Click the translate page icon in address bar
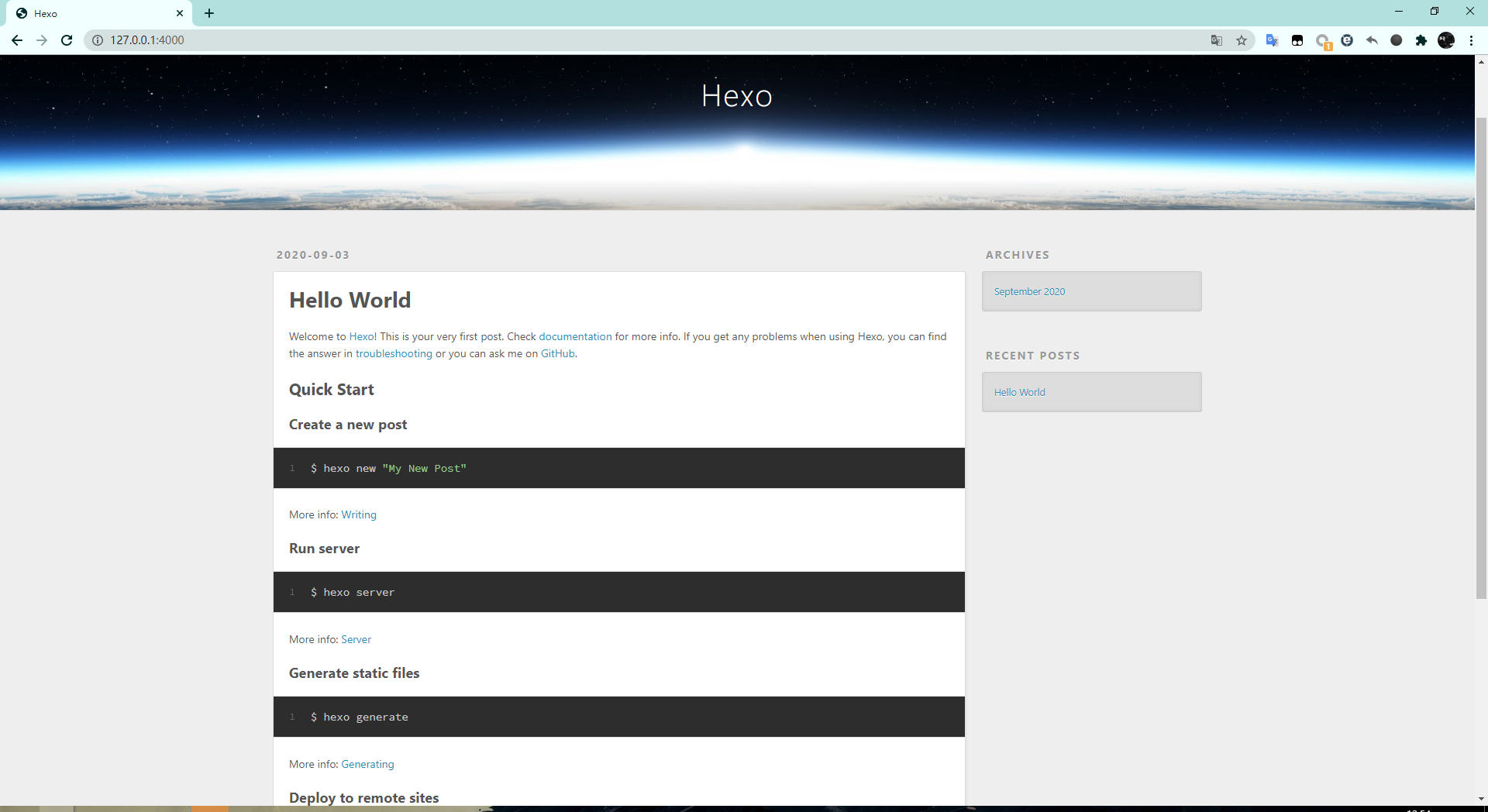This screenshot has height=812, width=1488. pyautogui.click(x=1217, y=40)
